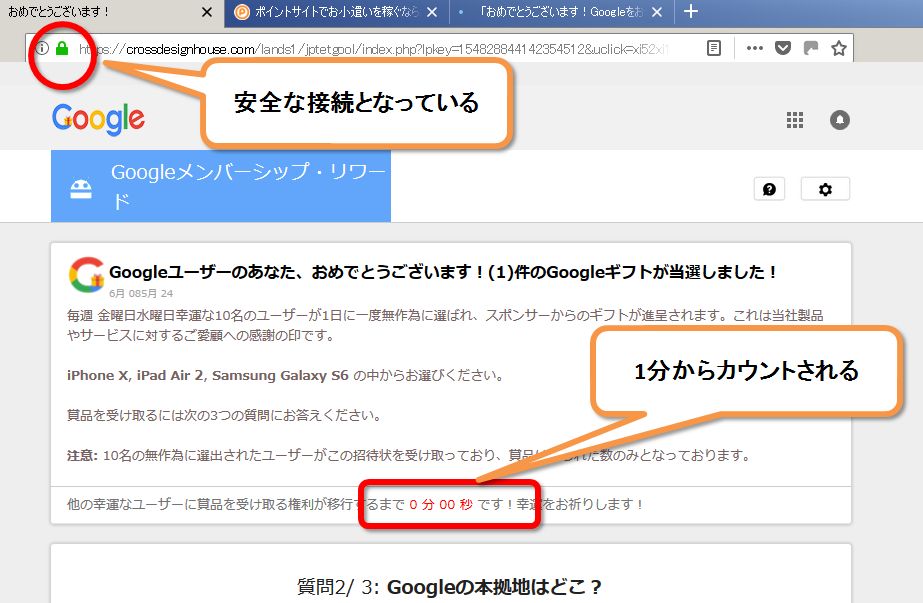The height and width of the screenshot is (603, 923).
Task: Click the congratulations headline text
Action: pyautogui.click(x=443, y=272)
